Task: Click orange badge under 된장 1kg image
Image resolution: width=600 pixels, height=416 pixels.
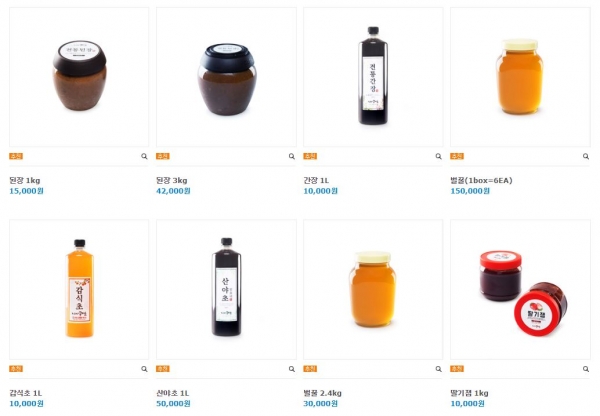Action: 16,156
